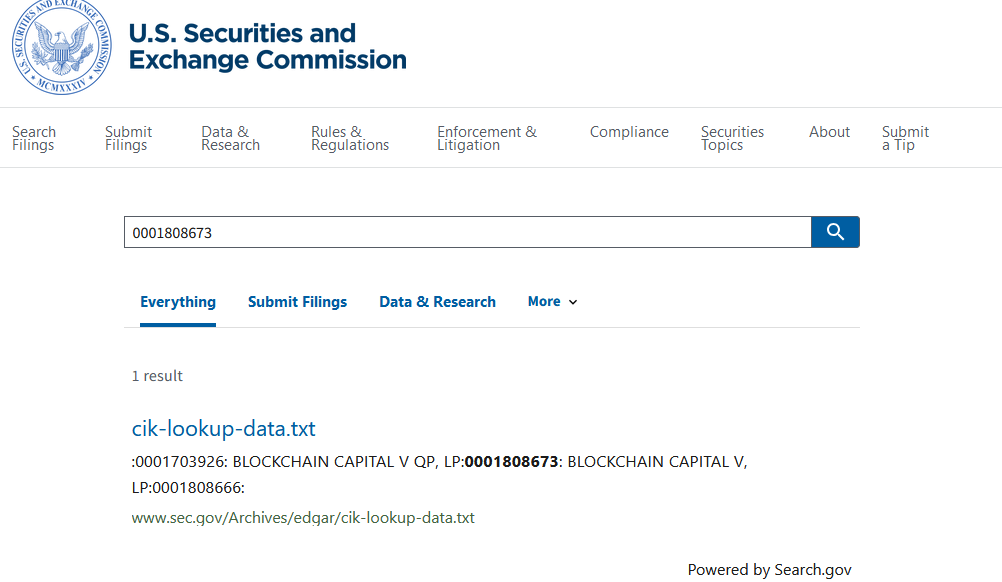
Task: Open the Securities Topics menu
Action: click(732, 138)
